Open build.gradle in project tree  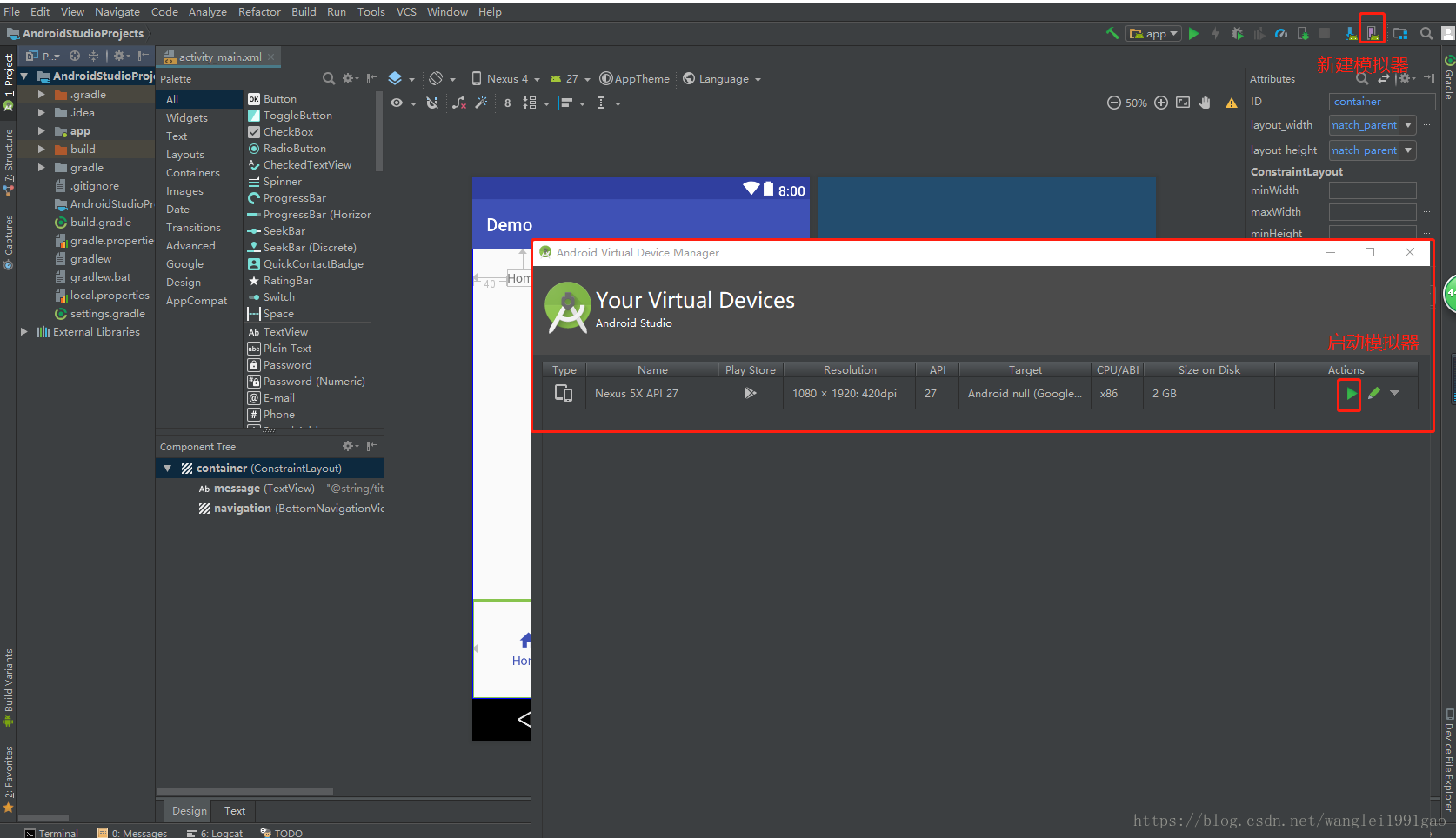[101, 223]
